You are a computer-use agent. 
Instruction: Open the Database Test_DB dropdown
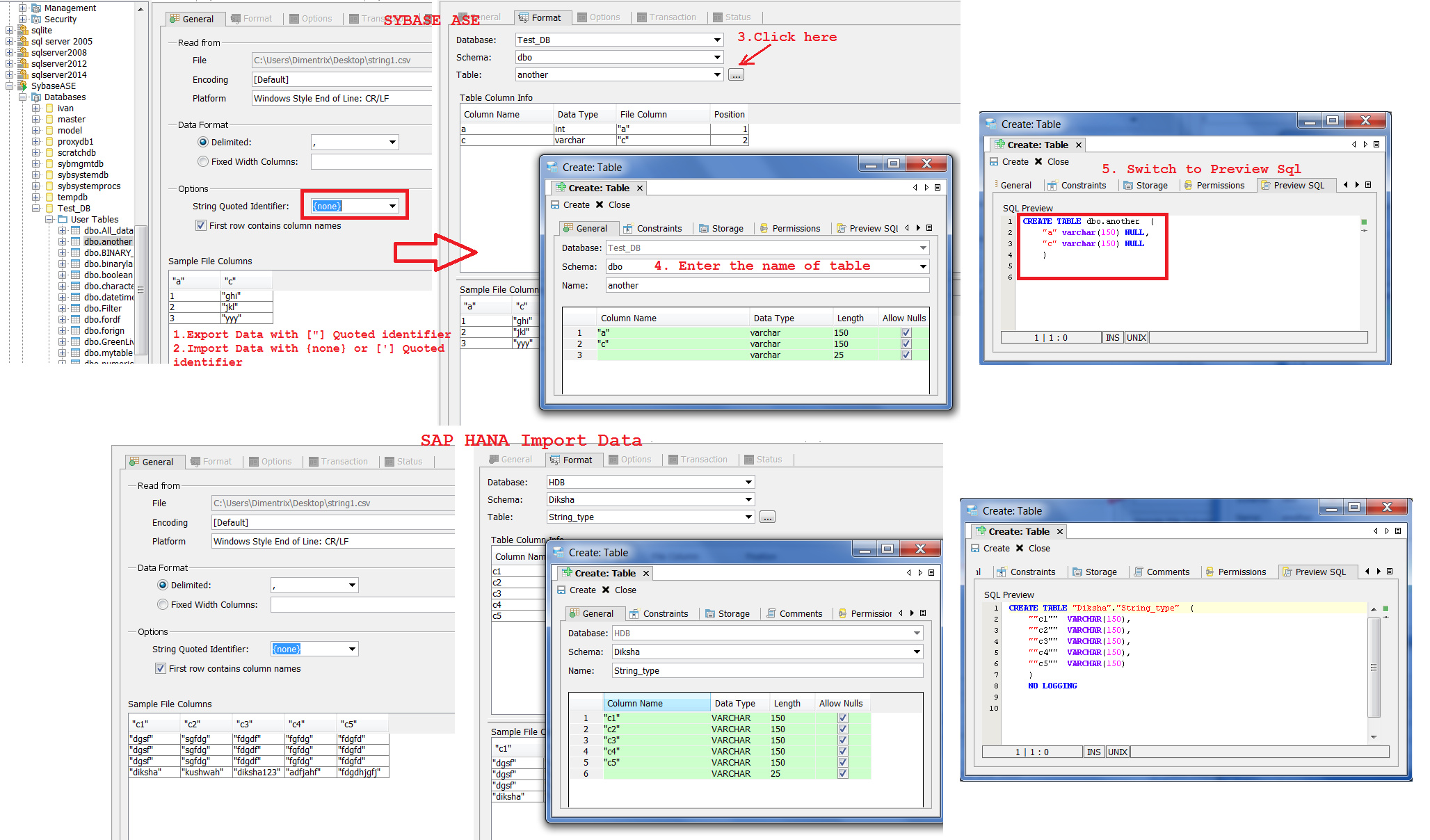pyautogui.click(x=717, y=40)
